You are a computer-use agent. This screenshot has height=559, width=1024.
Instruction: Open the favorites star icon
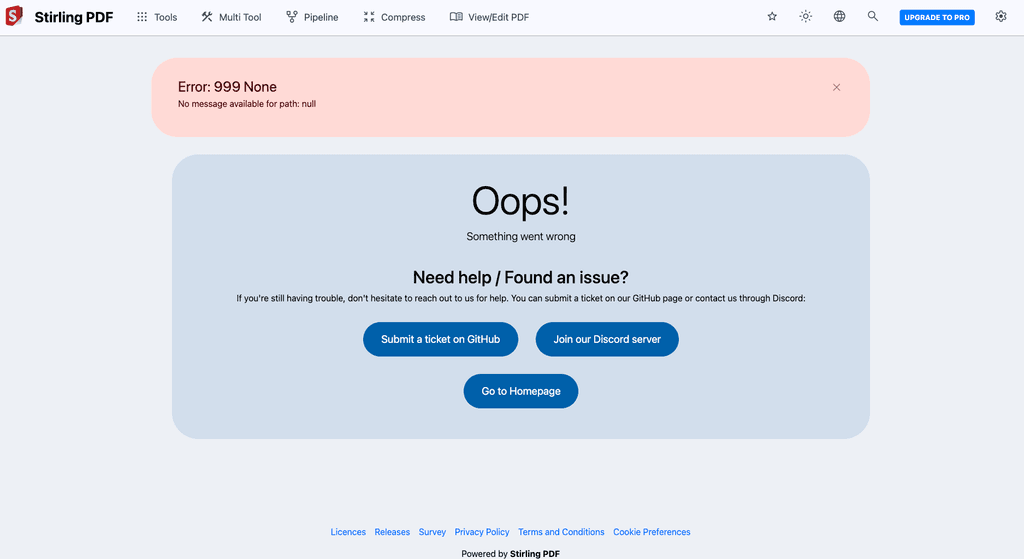click(772, 17)
